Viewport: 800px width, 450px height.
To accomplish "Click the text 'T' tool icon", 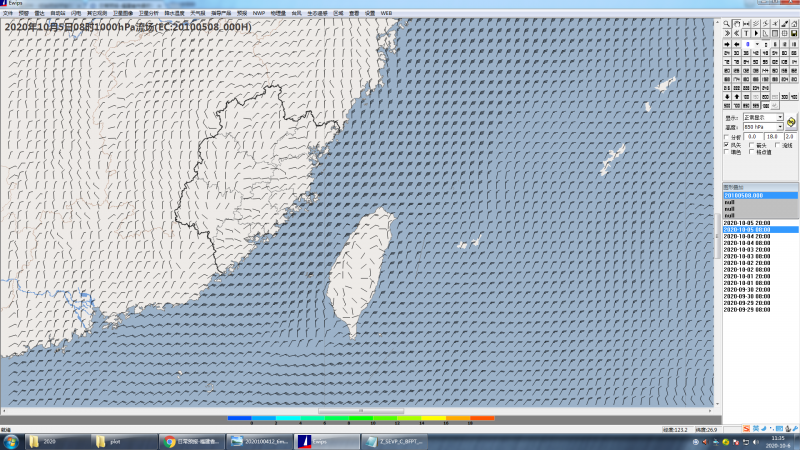I will coord(746,33).
